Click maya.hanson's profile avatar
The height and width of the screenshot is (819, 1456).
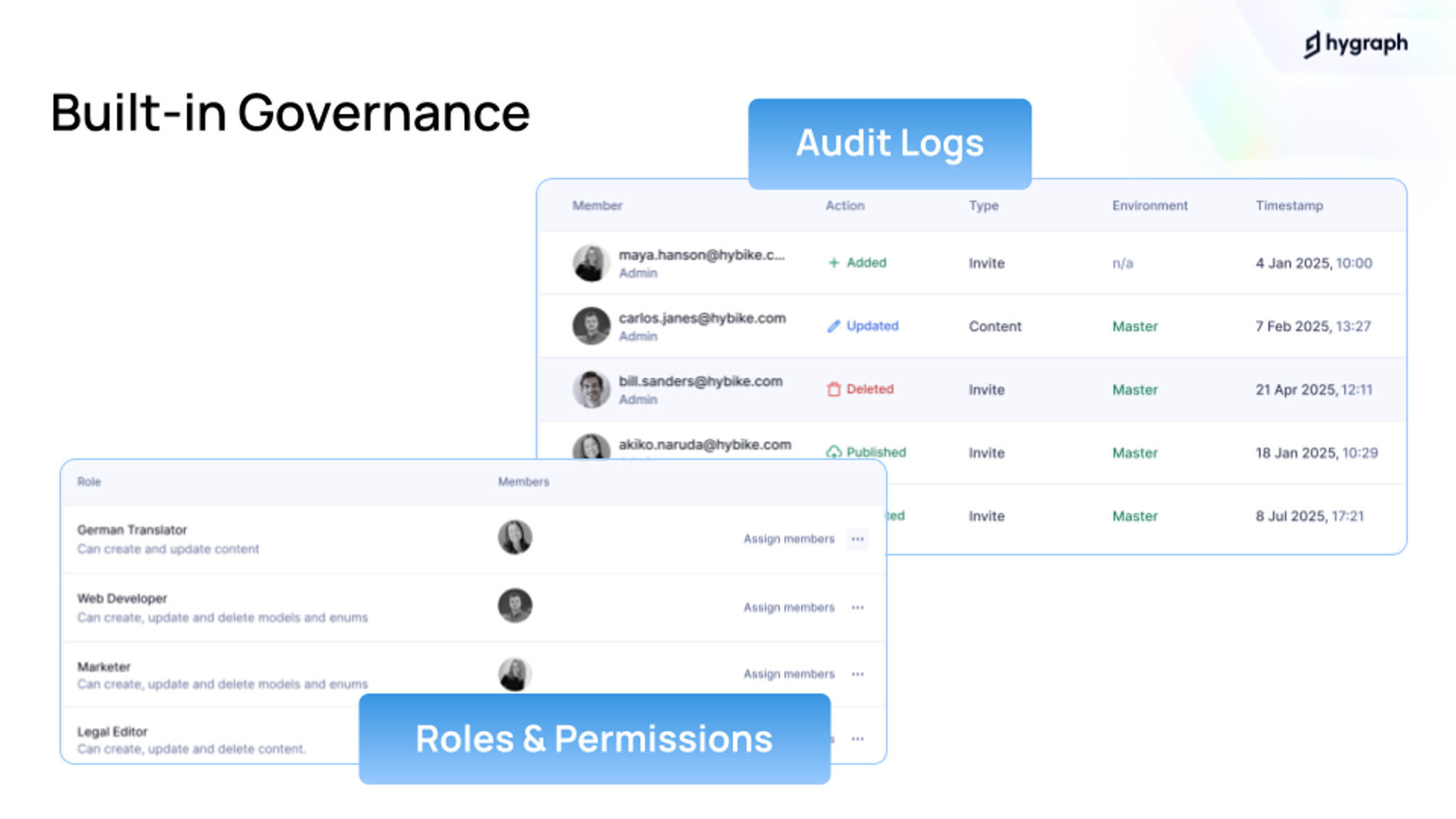point(590,263)
